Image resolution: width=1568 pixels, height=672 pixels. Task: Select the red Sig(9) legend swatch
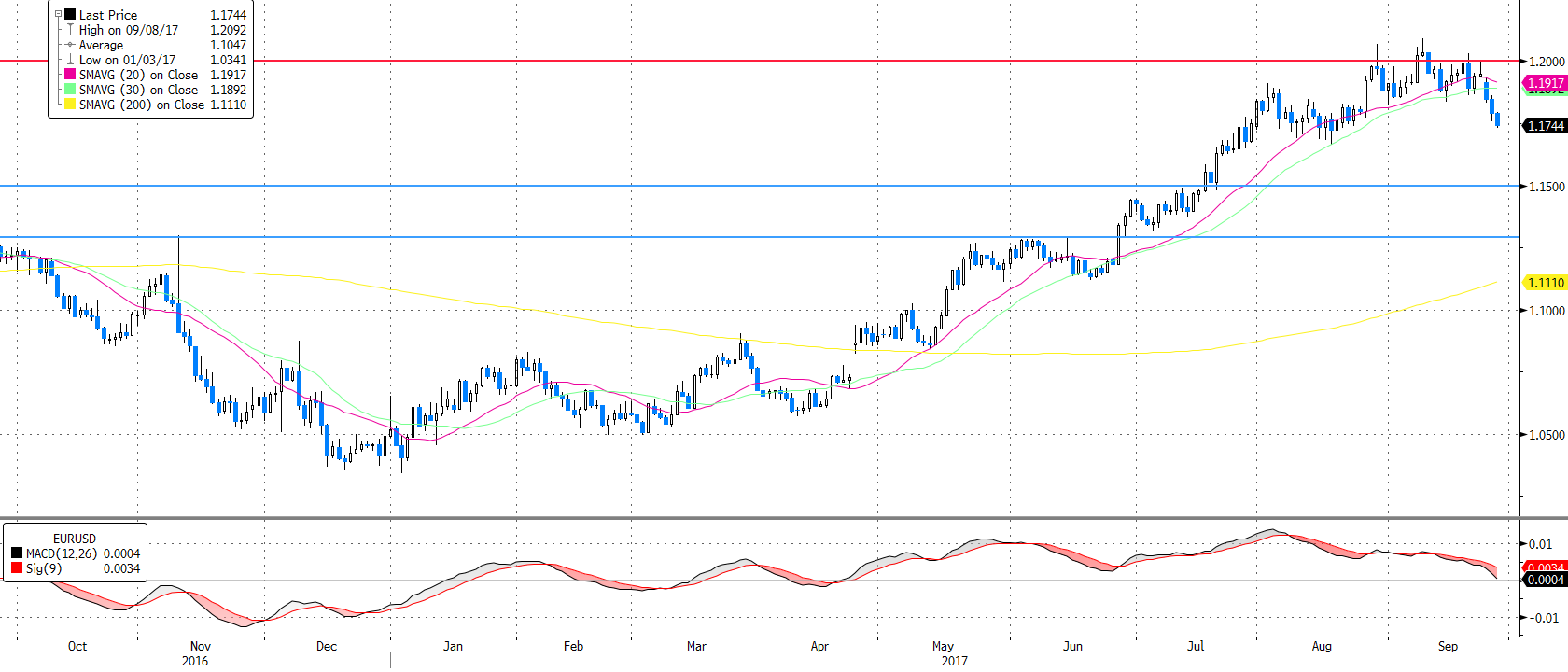[17, 568]
